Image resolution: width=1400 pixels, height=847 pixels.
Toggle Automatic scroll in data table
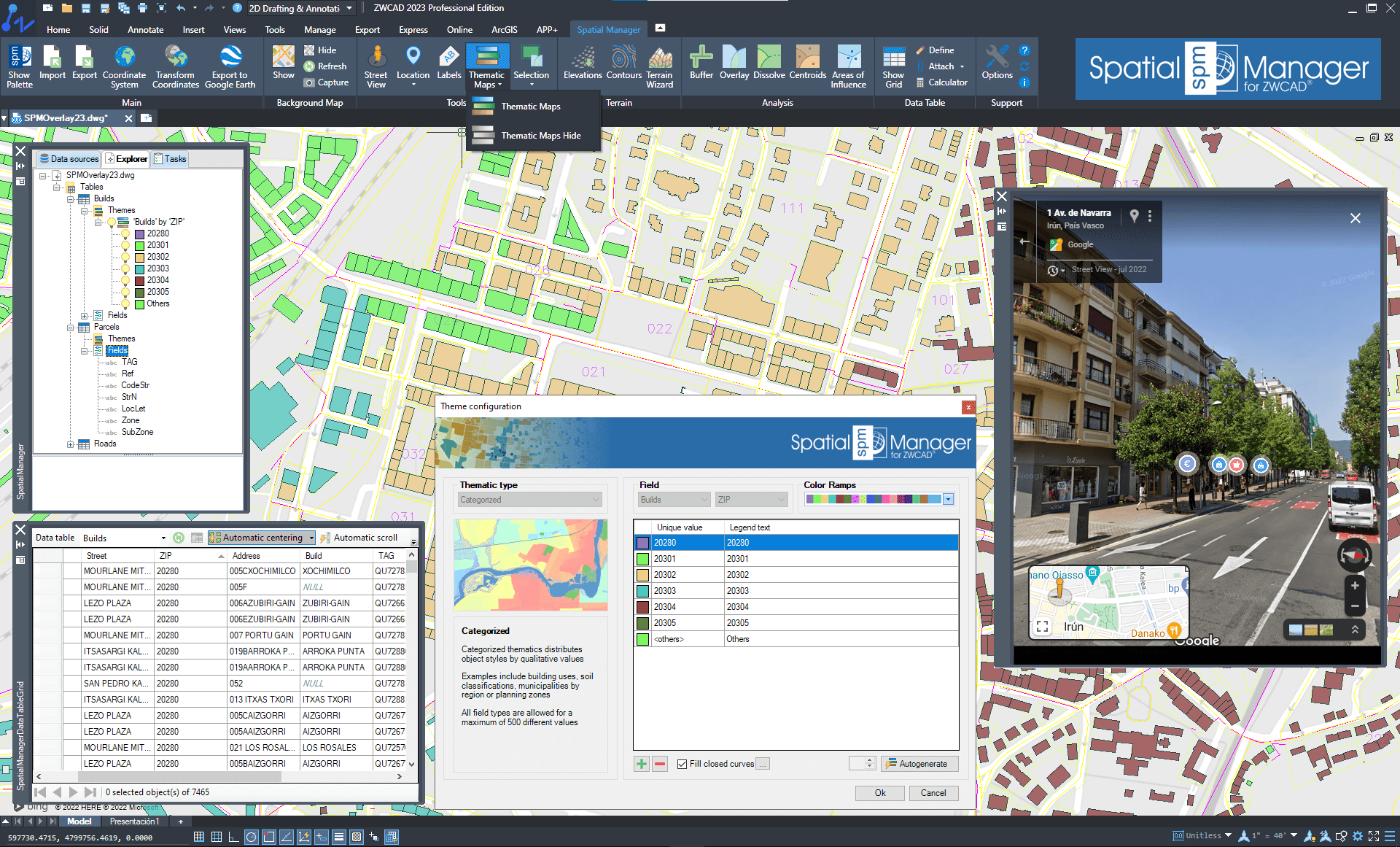[x=359, y=538]
